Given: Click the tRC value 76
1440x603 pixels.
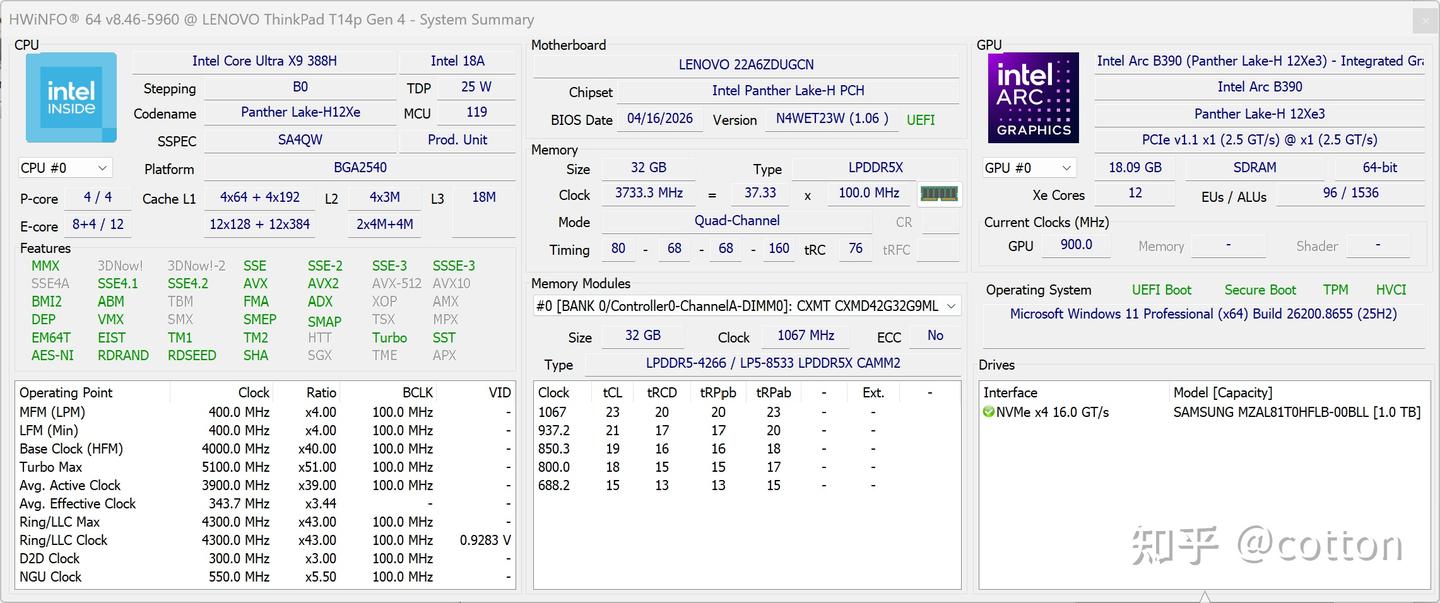Looking at the screenshot, I should pos(855,248).
